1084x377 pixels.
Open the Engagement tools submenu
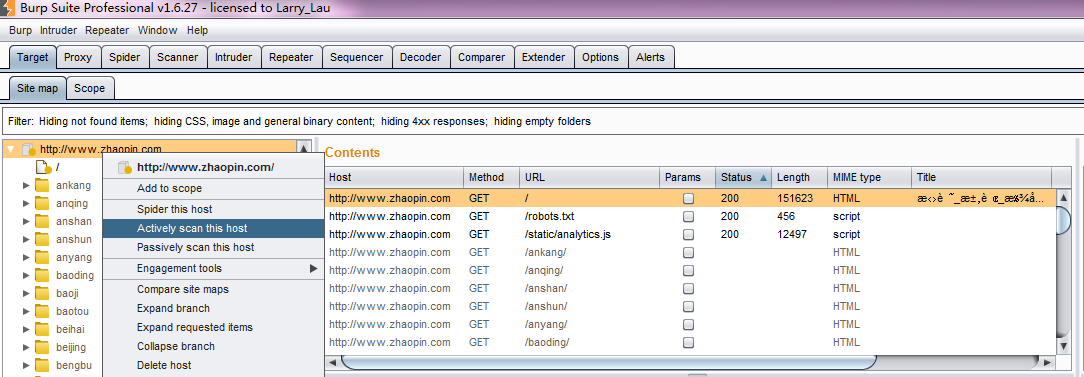point(213,268)
